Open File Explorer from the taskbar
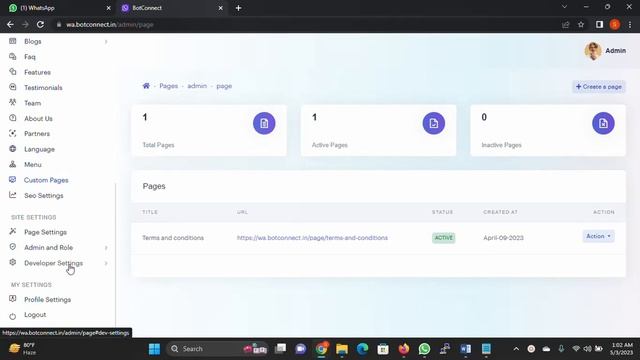This screenshot has width=640, height=360. point(342,349)
